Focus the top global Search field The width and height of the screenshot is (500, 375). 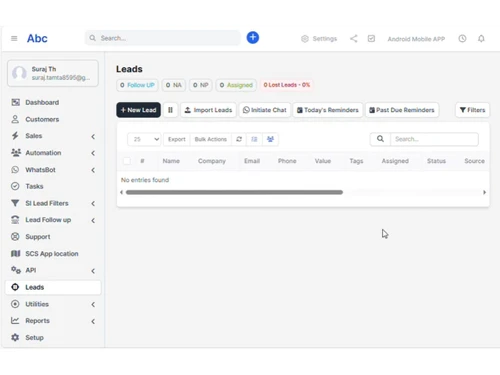tap(163, 38)
